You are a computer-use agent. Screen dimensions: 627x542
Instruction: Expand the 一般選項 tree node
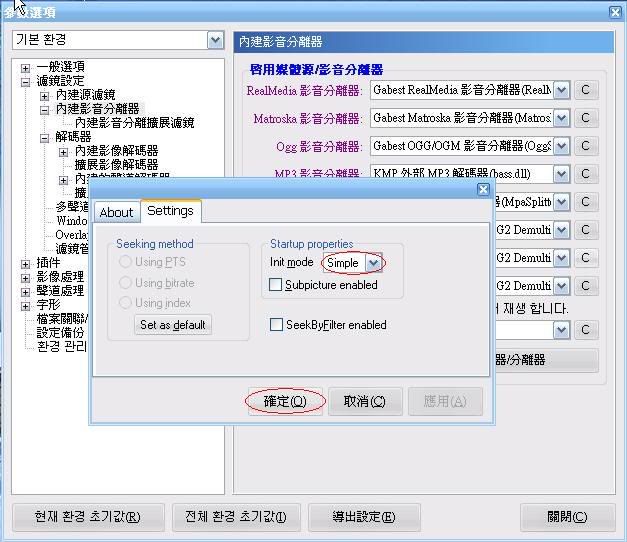26,67
